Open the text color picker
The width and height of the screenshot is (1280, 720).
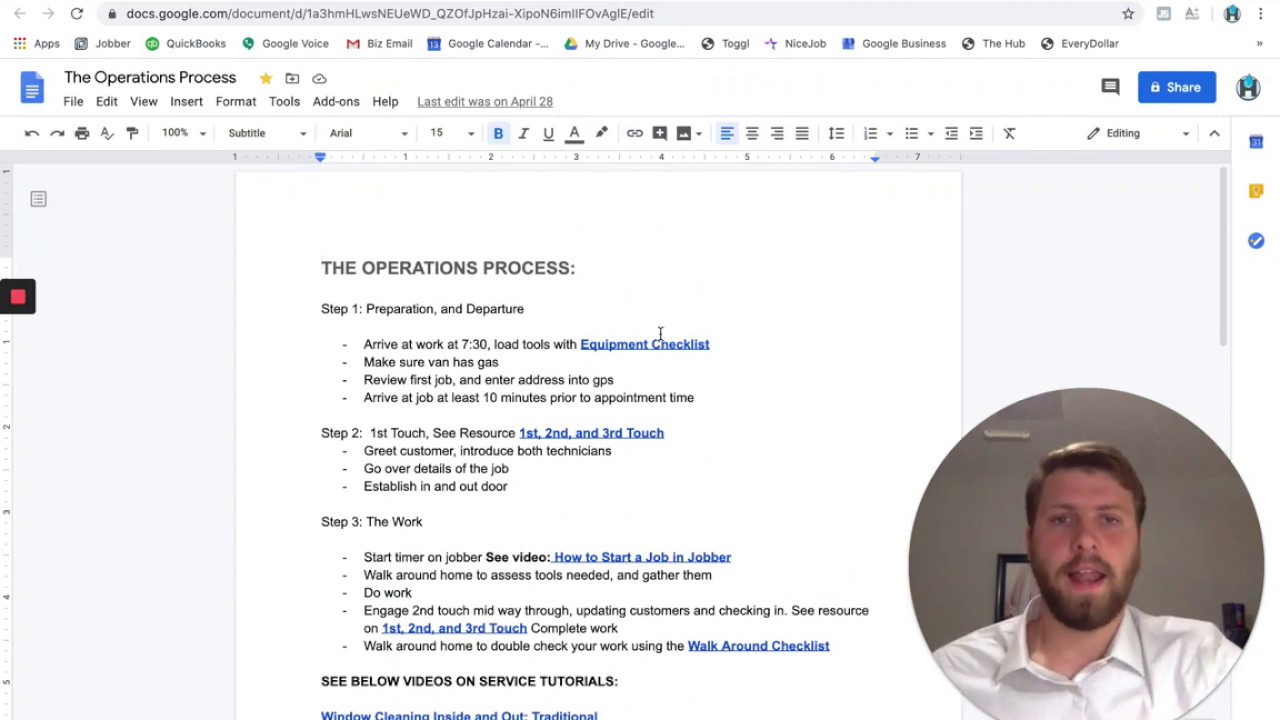574,133
